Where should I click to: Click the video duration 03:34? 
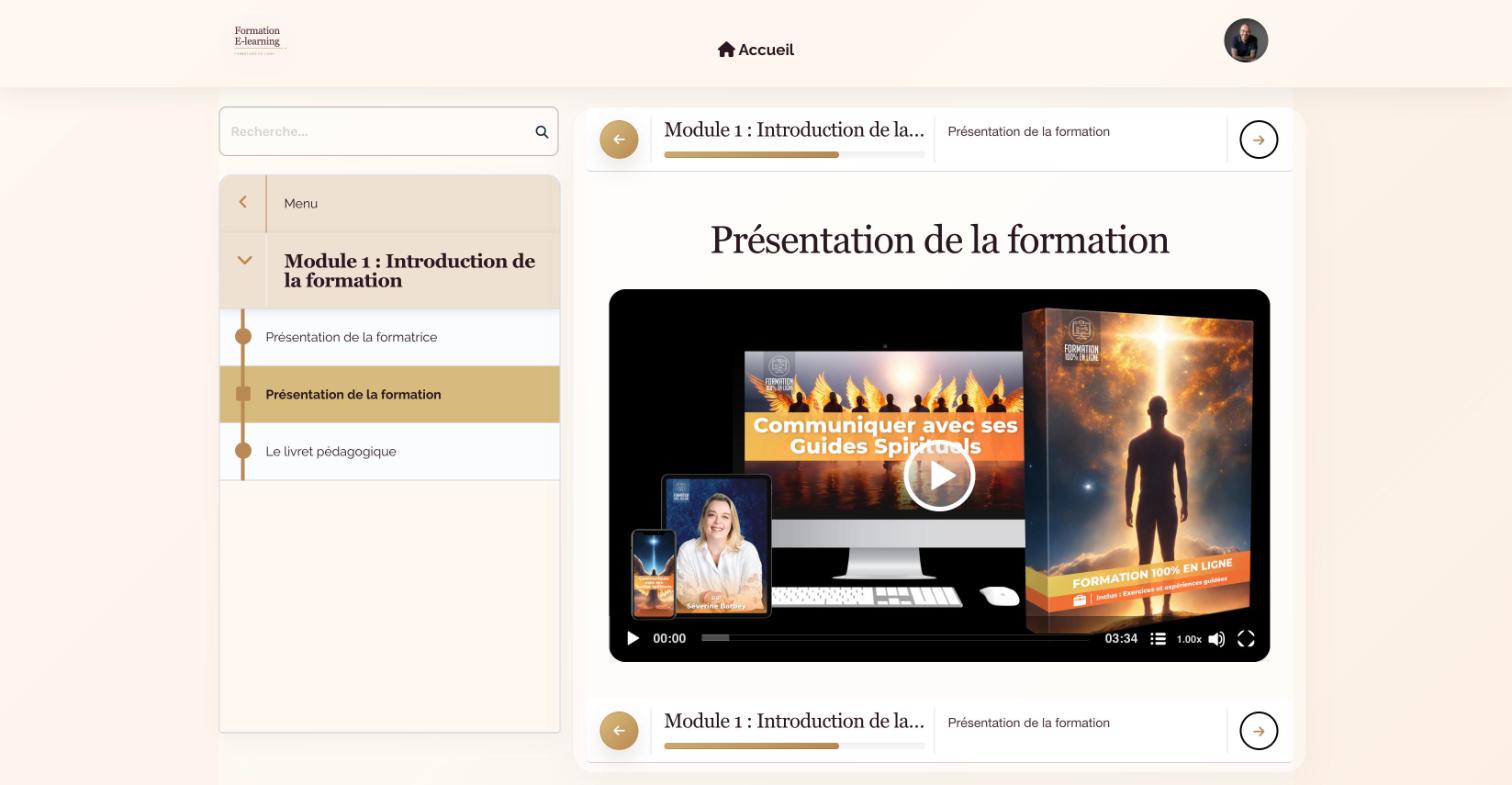[1121, 638]
